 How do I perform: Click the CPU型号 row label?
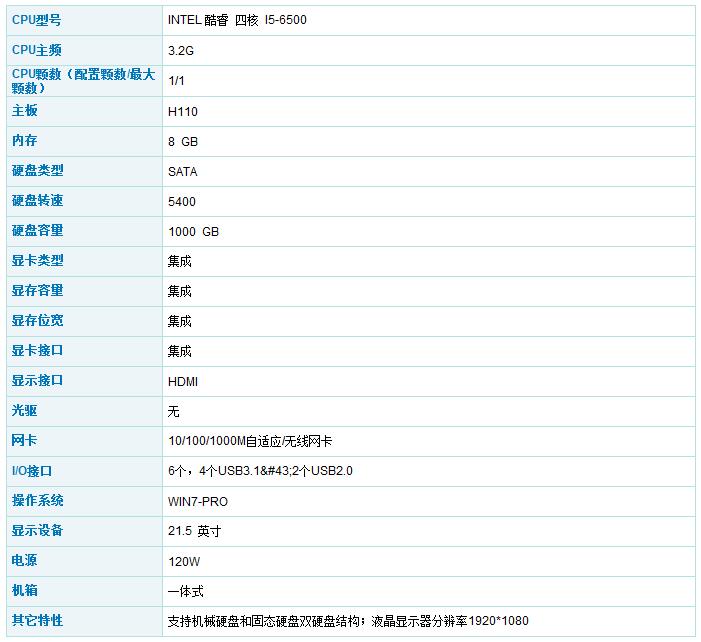(x=37, y=20)
